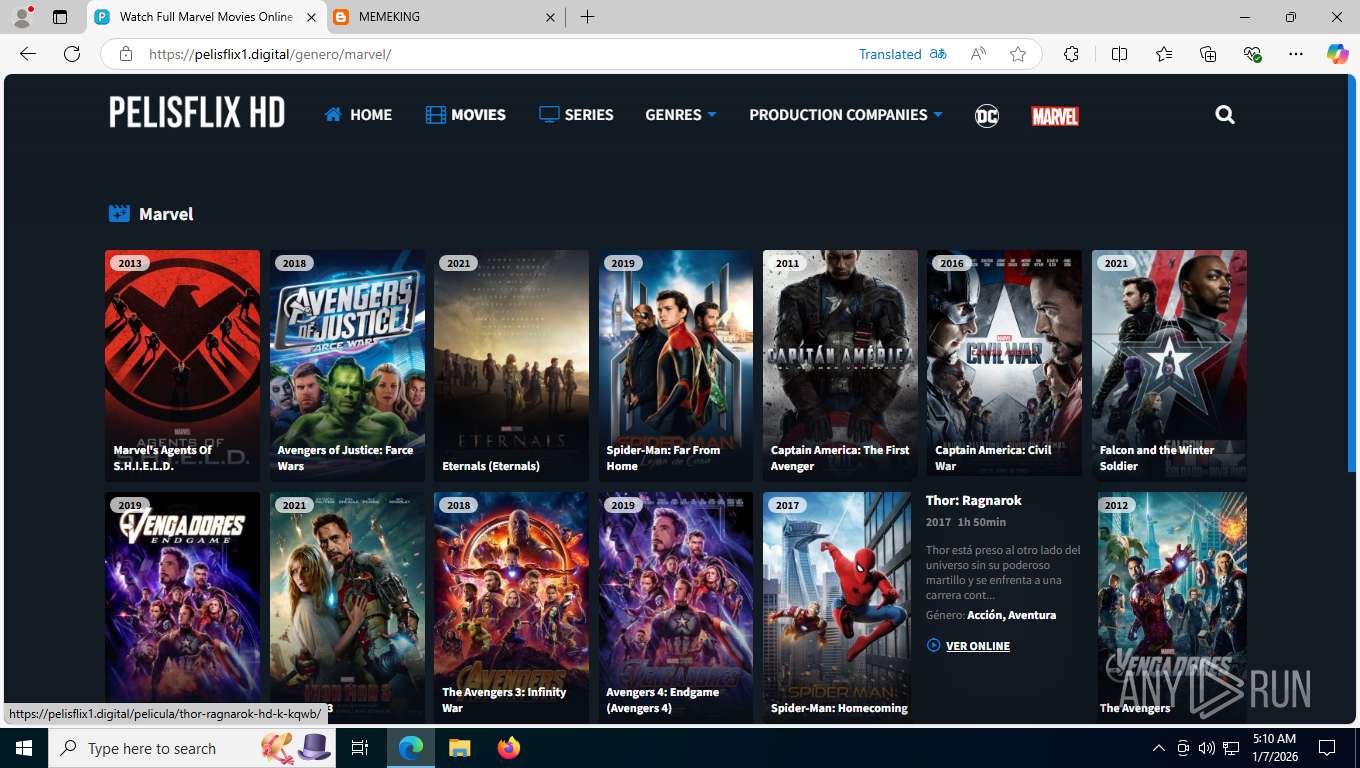The width and height of the screenshot is (1360, 768).
Task: Open Spider-Man: Far From Home poster
Action: tap(676, 366)
